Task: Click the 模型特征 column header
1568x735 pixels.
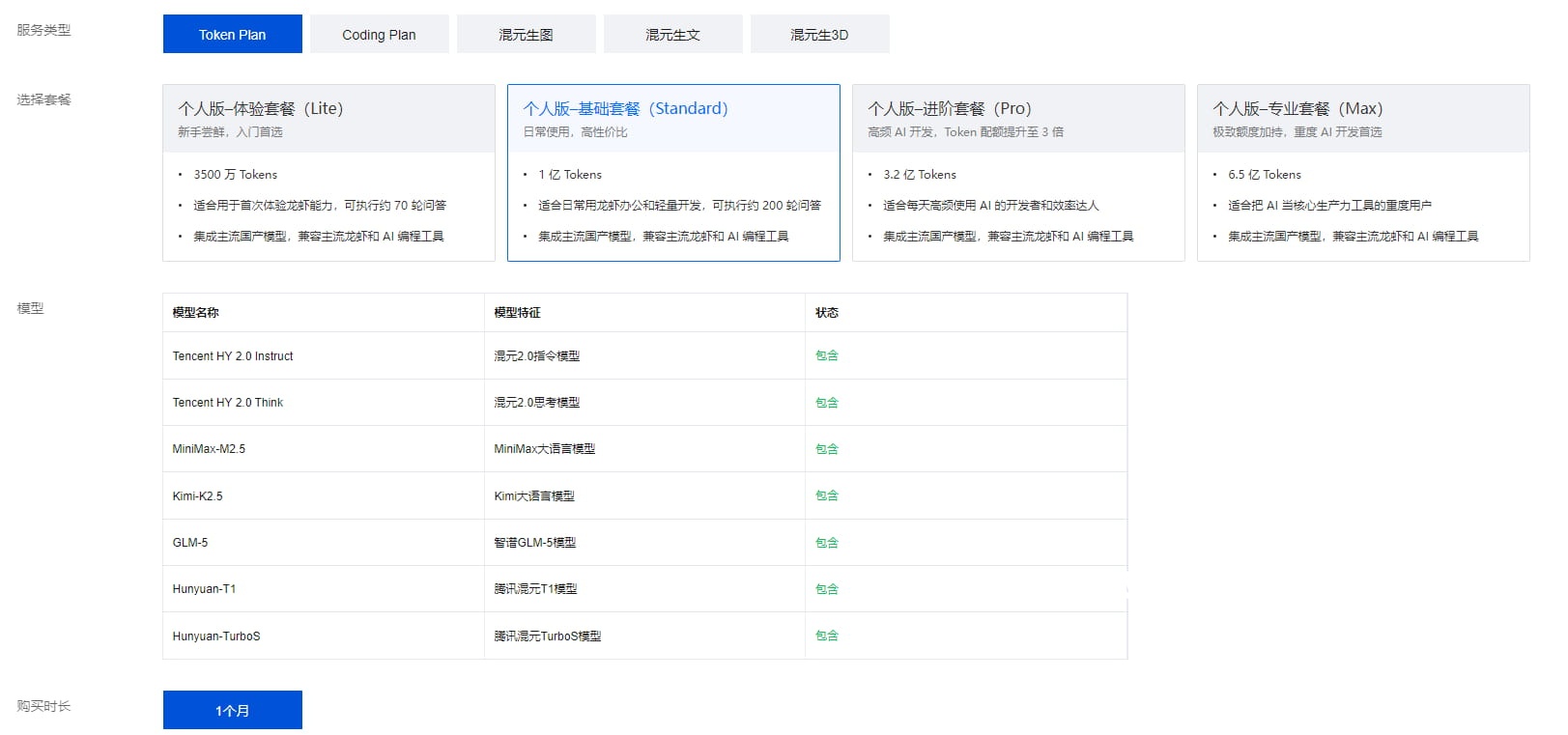Action: [517, 313]
